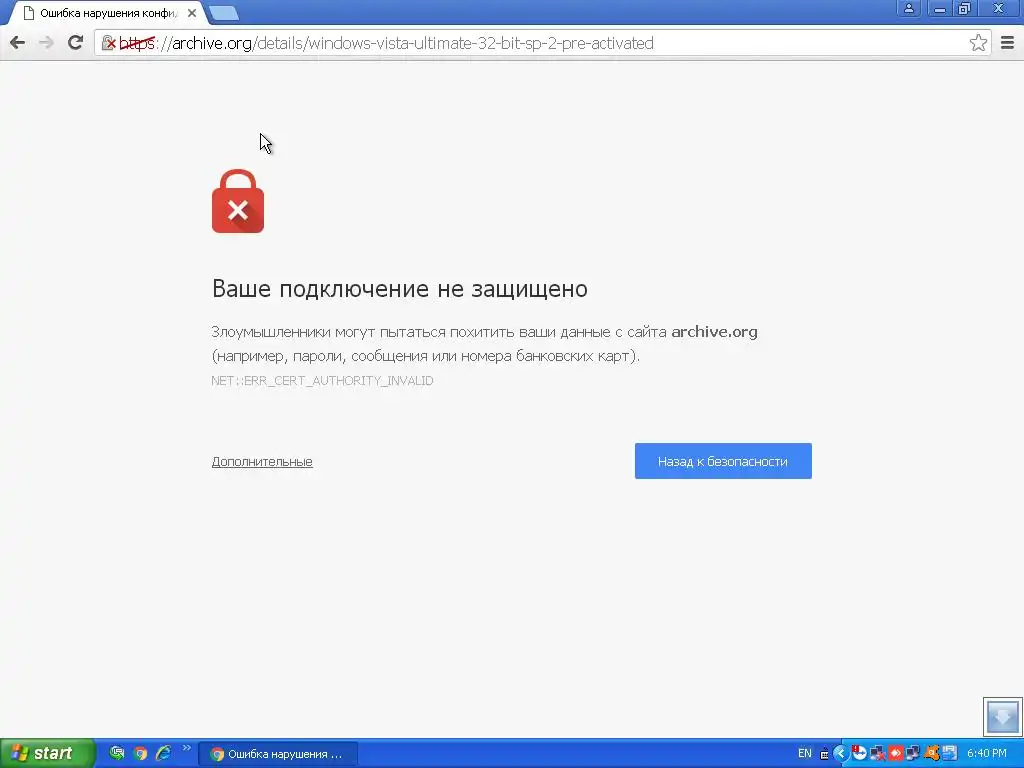Image resolution: width=1024 pixels, height=768 pixels.
Task: Close the Ошибка нарушения конфиденциальности tab
Action: tap(191, 13)
